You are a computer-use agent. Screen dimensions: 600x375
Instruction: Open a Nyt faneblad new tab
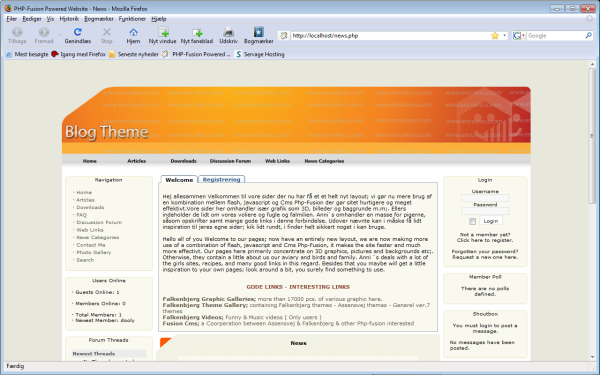[x=197, y=36]
